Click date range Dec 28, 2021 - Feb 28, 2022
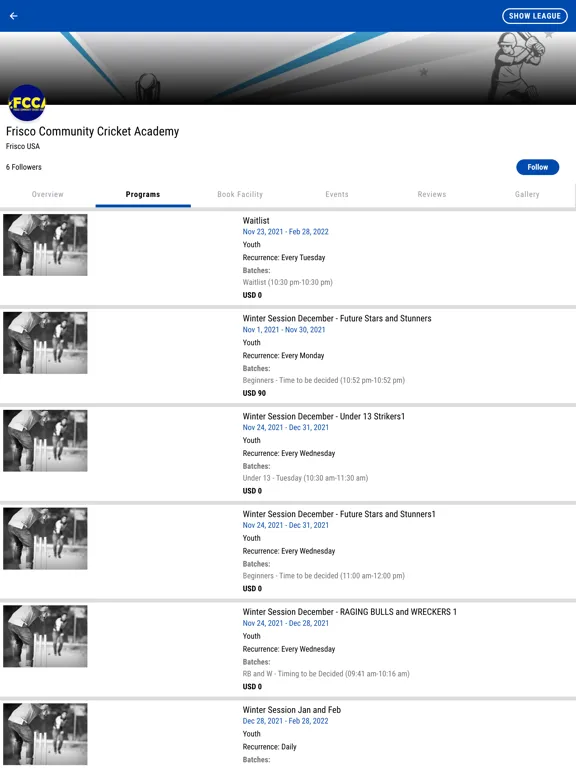 (286, 721)
